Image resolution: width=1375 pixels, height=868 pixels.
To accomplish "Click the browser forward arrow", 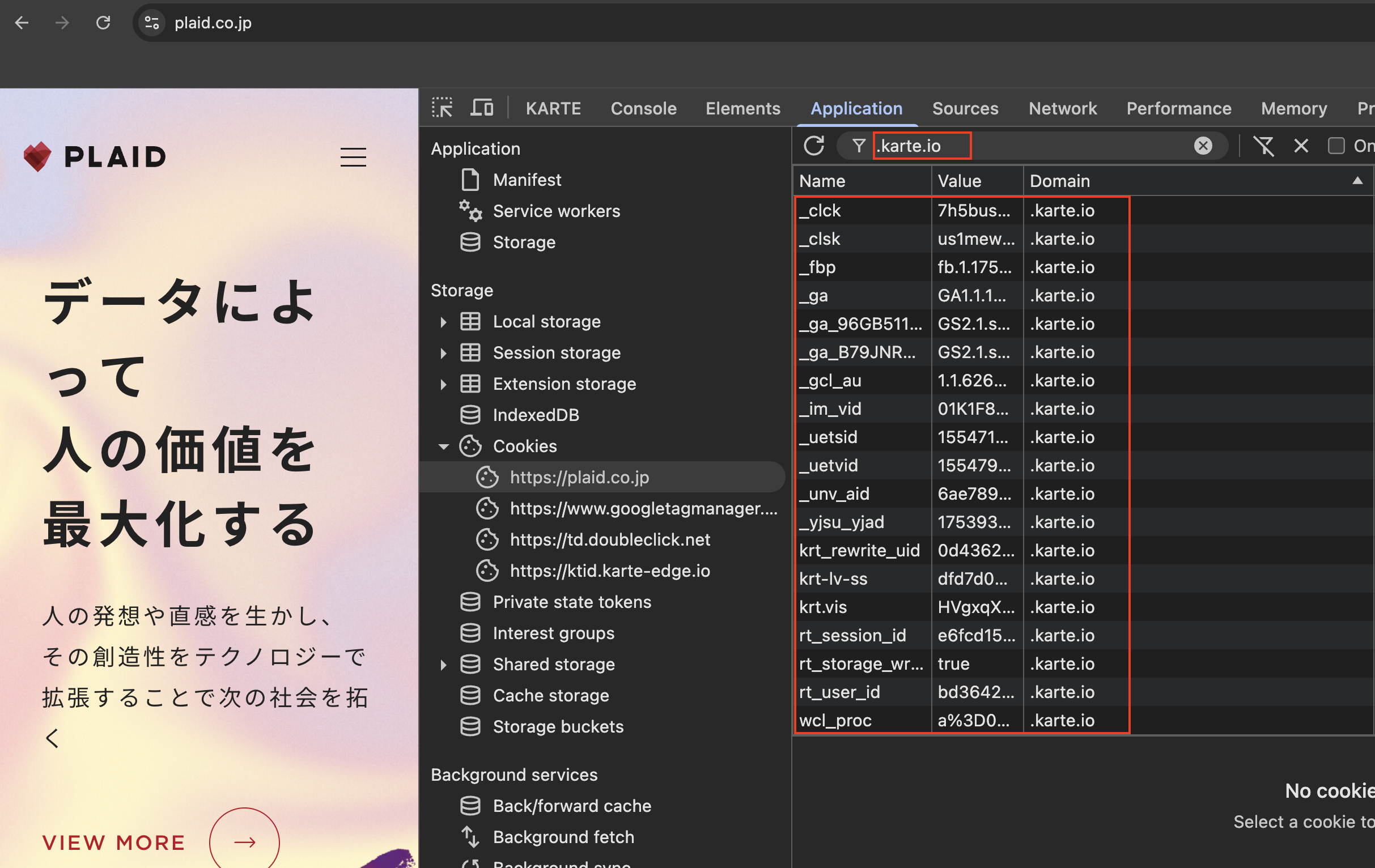I will click(62, 23).
